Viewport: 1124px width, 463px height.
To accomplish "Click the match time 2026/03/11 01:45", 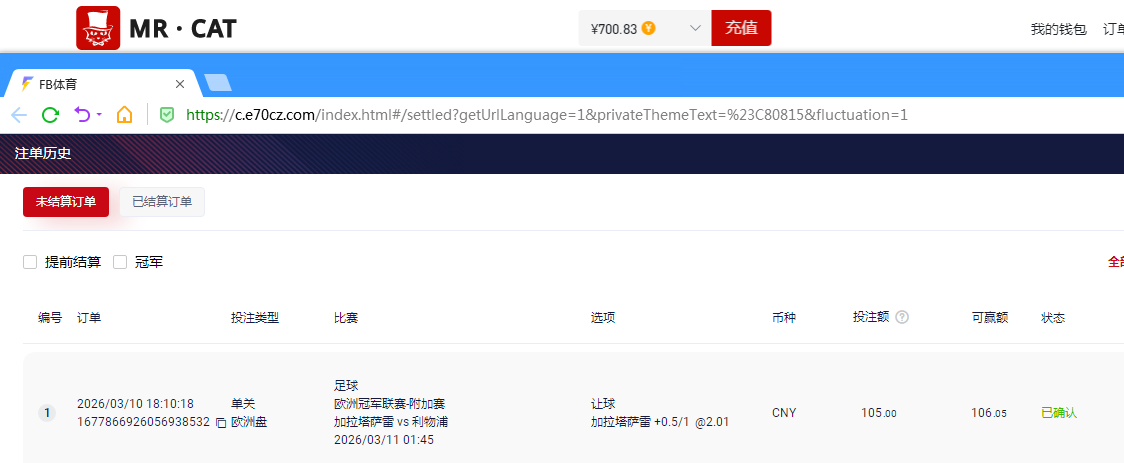I will [384, 440].
